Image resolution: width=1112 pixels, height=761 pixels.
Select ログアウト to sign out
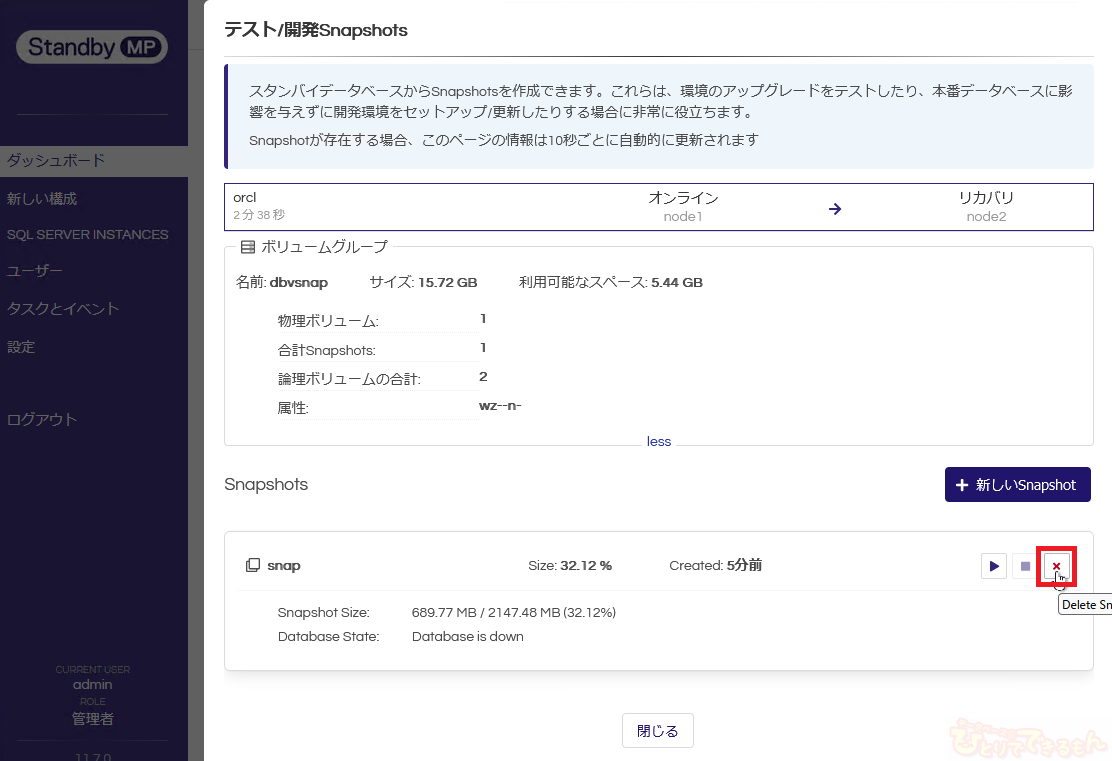tap(42, 420)
